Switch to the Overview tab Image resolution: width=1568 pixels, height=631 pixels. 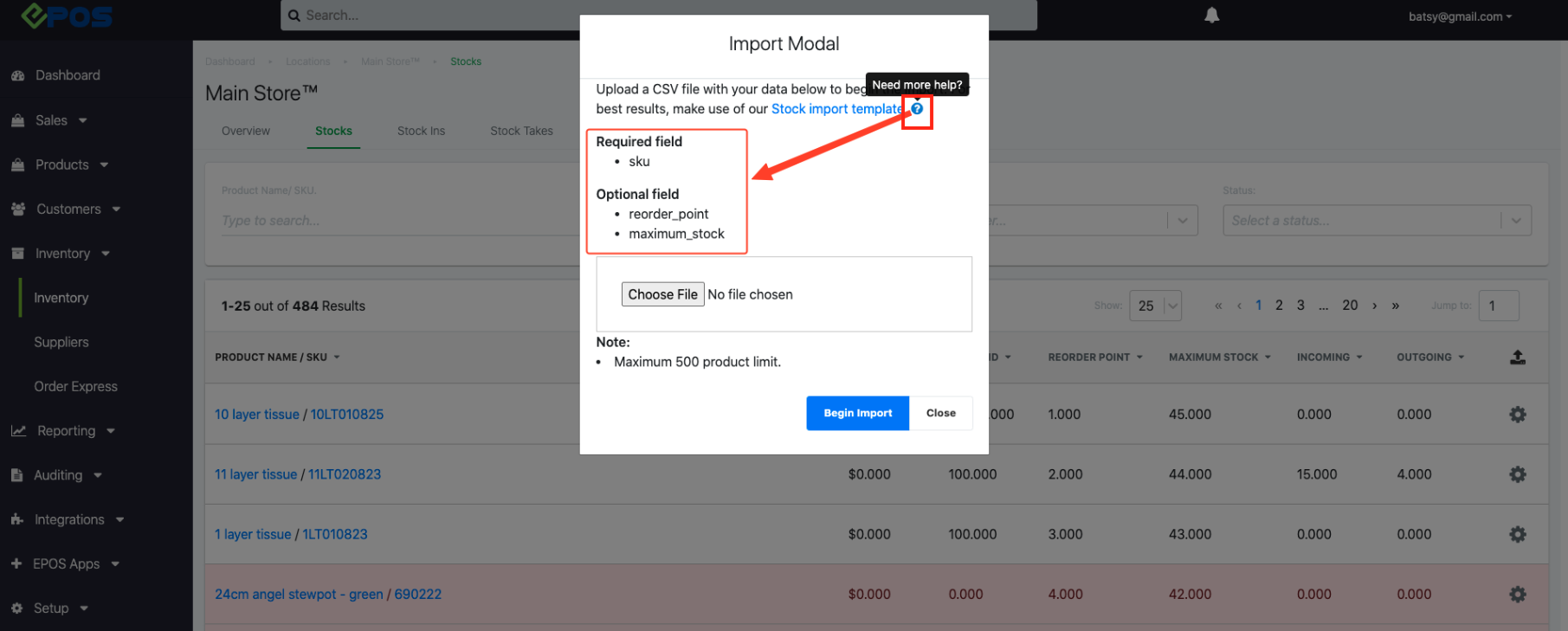pos(246,131)
